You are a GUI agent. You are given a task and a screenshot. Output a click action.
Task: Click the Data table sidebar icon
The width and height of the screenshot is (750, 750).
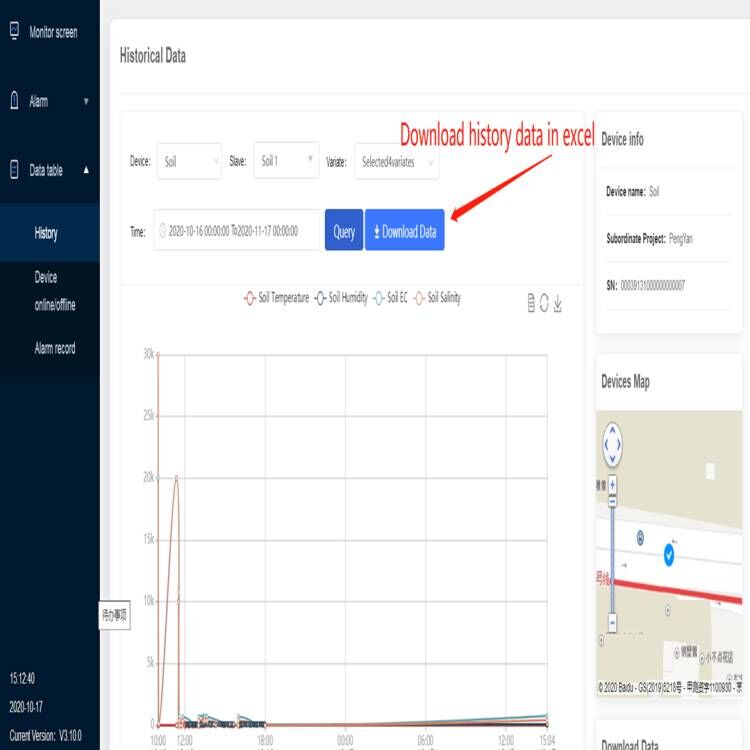point(14,169)
